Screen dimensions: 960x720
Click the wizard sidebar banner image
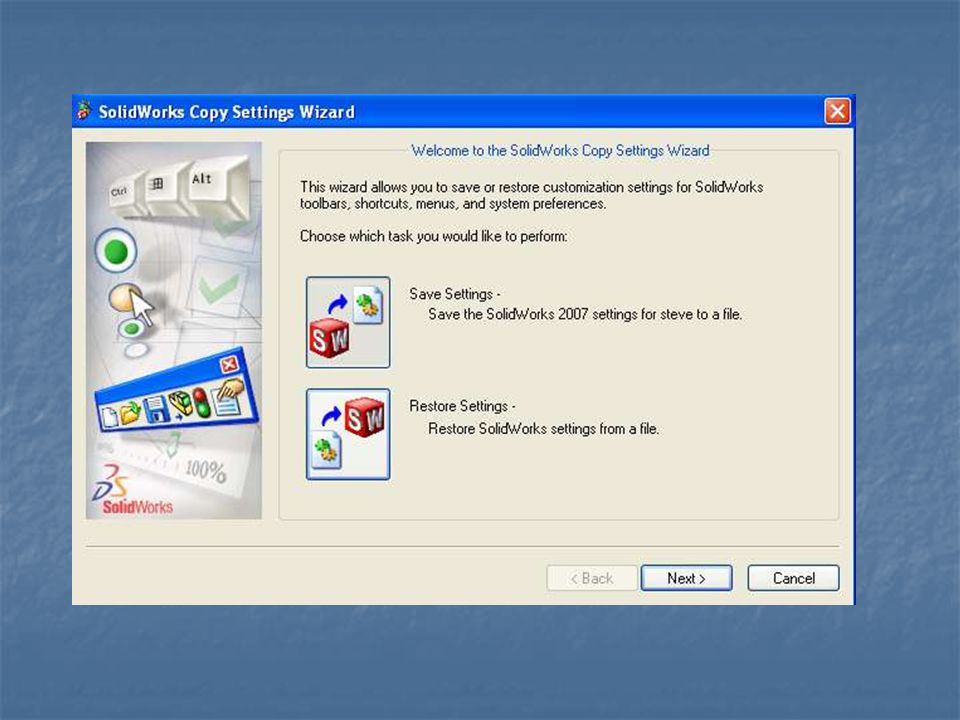[x=174, y=331]
